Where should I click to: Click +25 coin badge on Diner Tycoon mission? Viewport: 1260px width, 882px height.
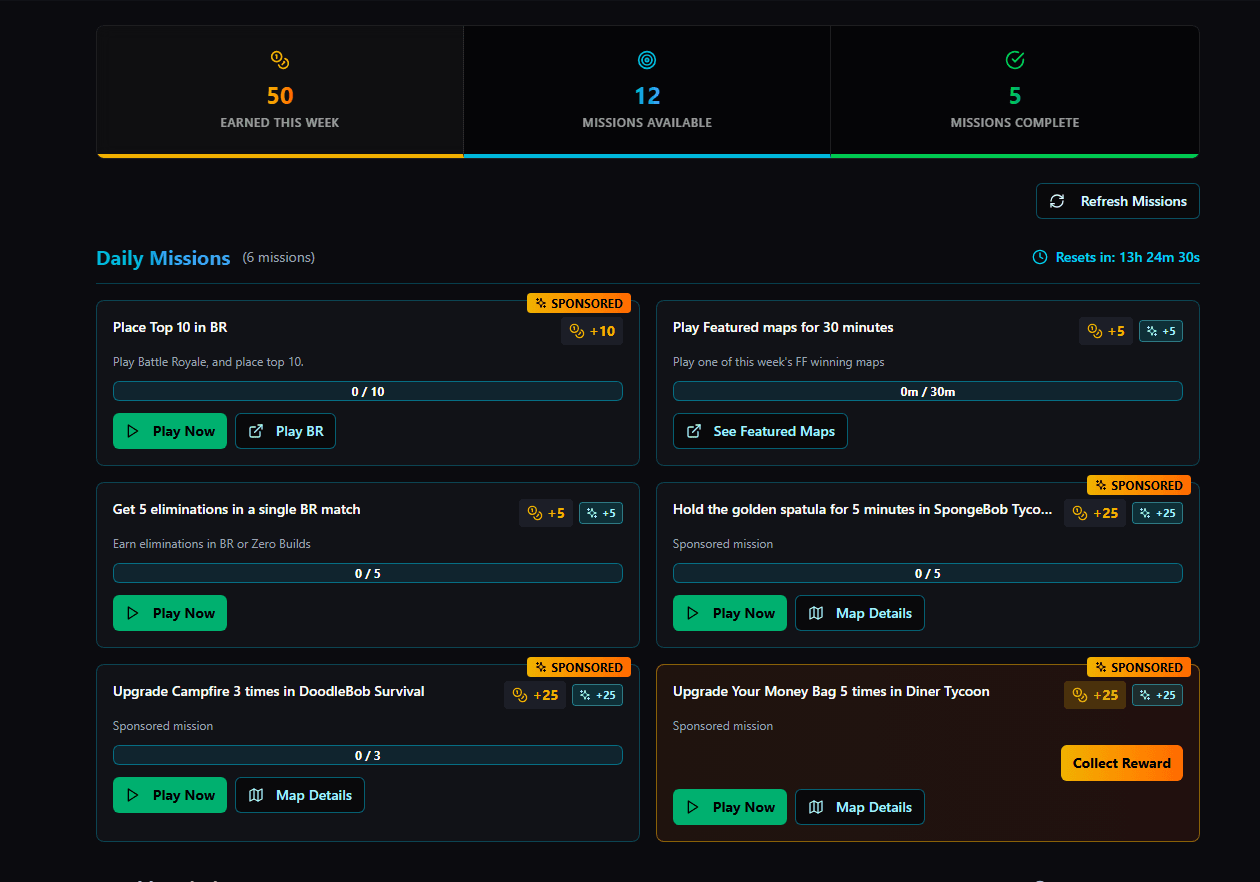[x=1095, y=695]
